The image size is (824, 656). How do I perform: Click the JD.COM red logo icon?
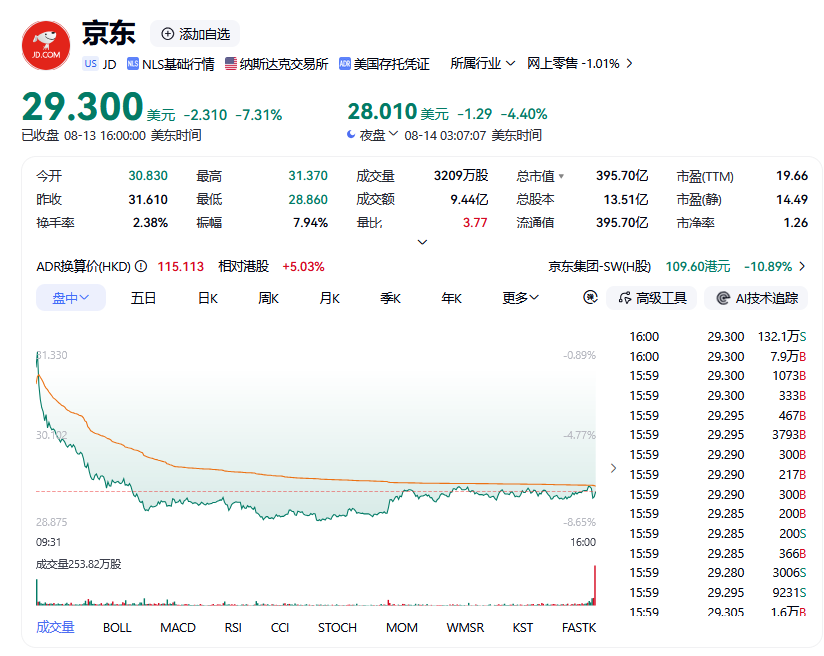pos(46,46)
